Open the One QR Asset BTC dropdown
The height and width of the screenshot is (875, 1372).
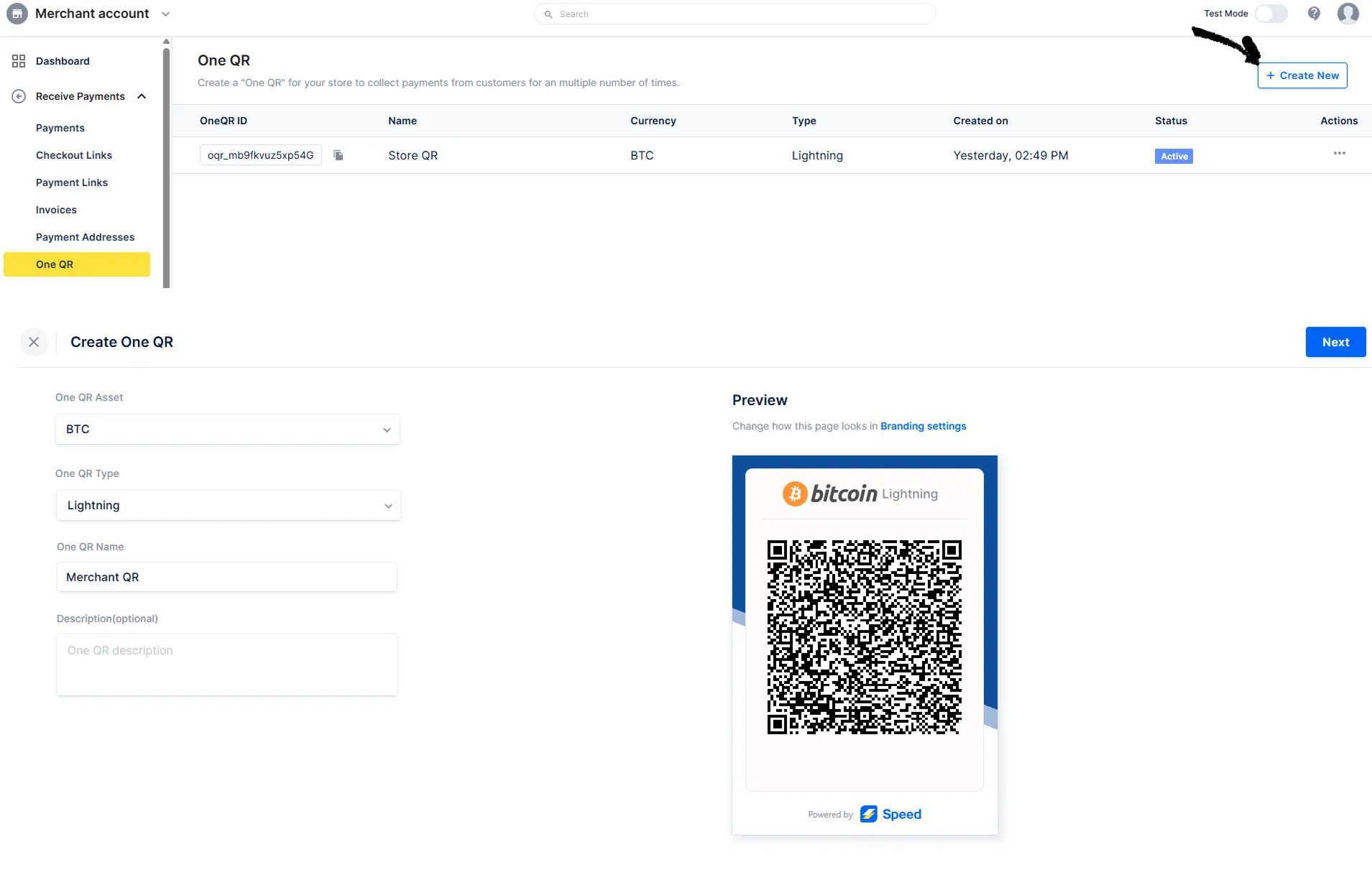pos(227,430)
